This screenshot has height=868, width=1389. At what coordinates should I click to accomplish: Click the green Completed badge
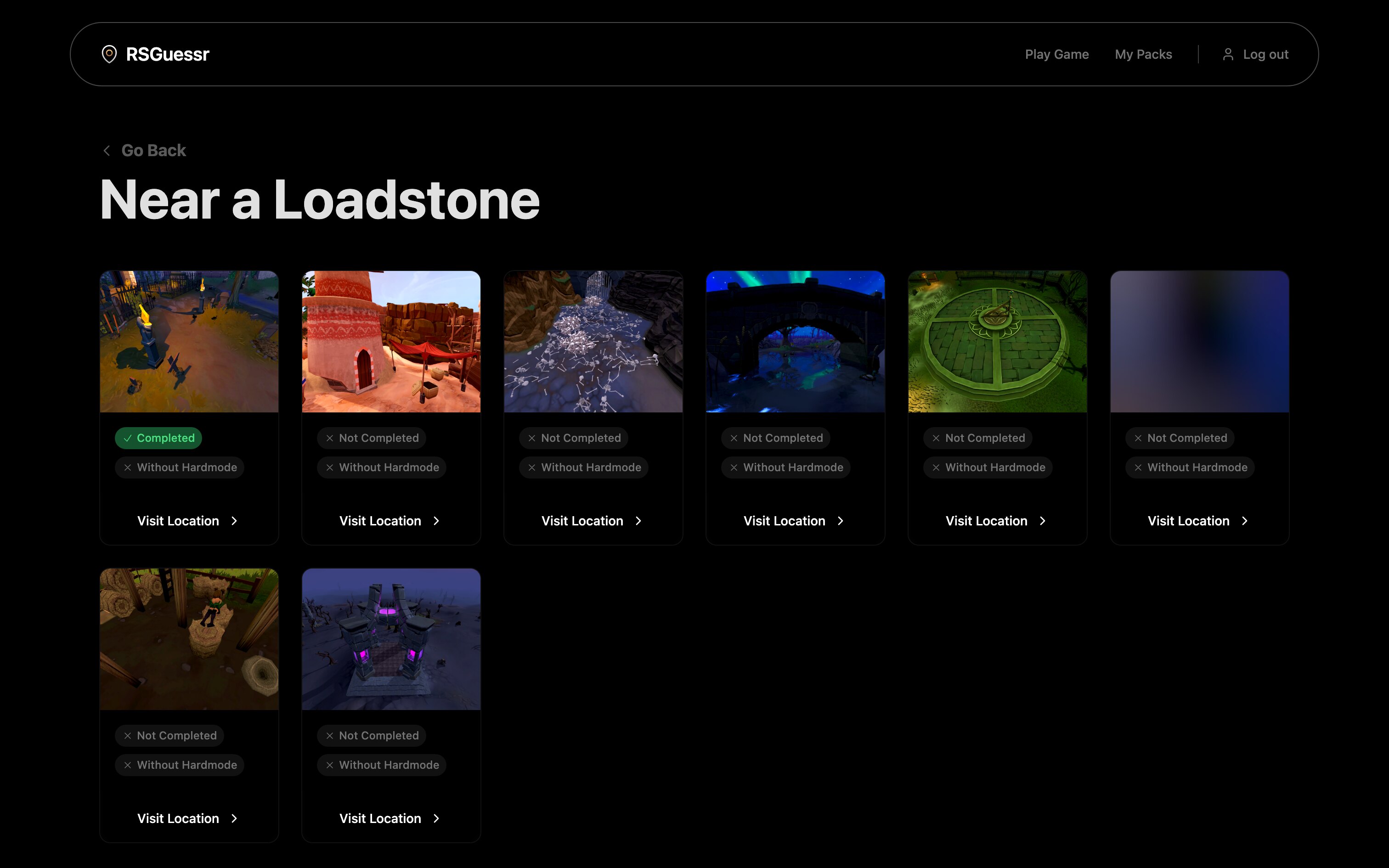[x=158, y=438]
